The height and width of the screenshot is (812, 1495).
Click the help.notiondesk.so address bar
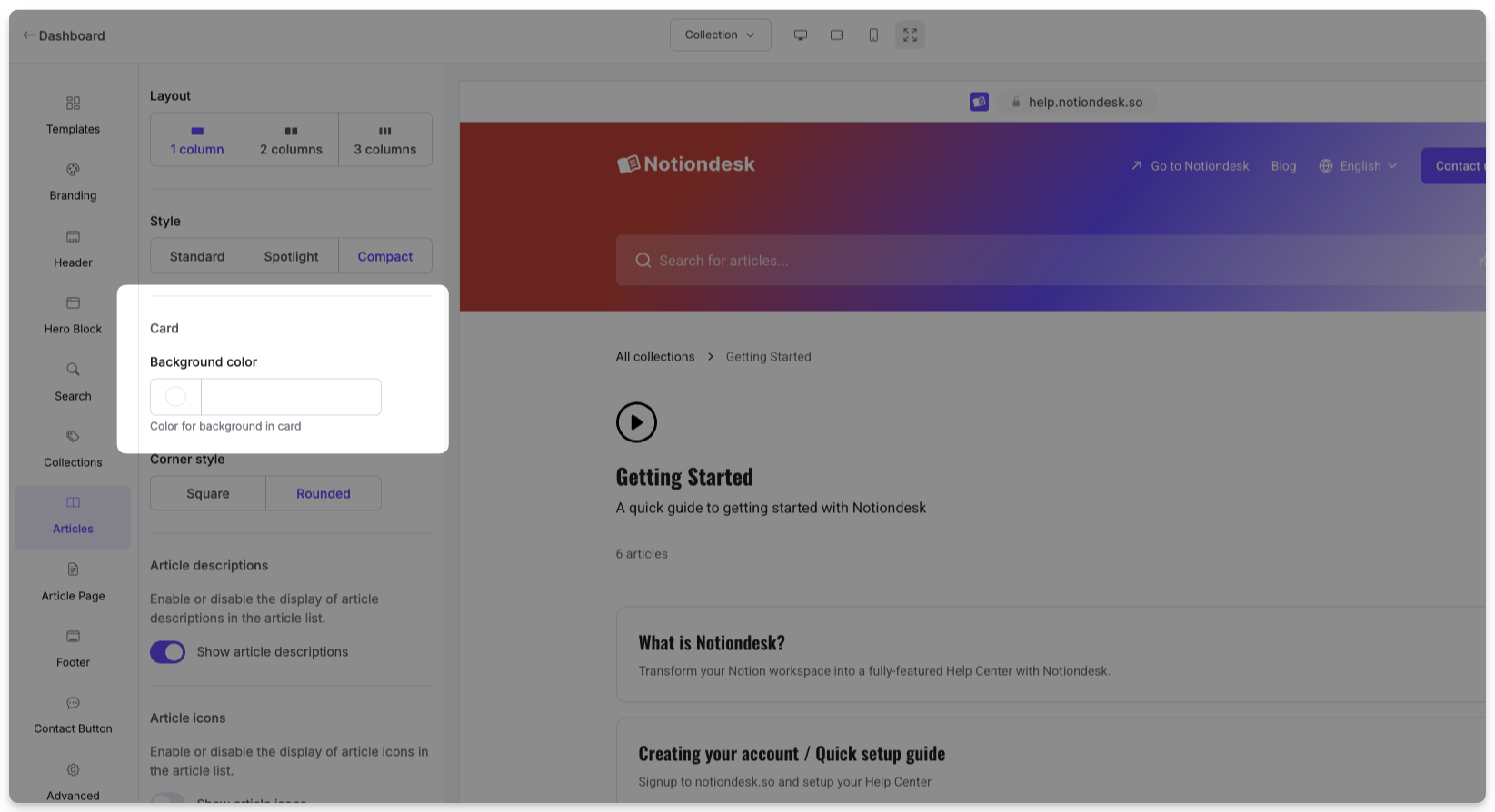click(x=1076, y=103)
